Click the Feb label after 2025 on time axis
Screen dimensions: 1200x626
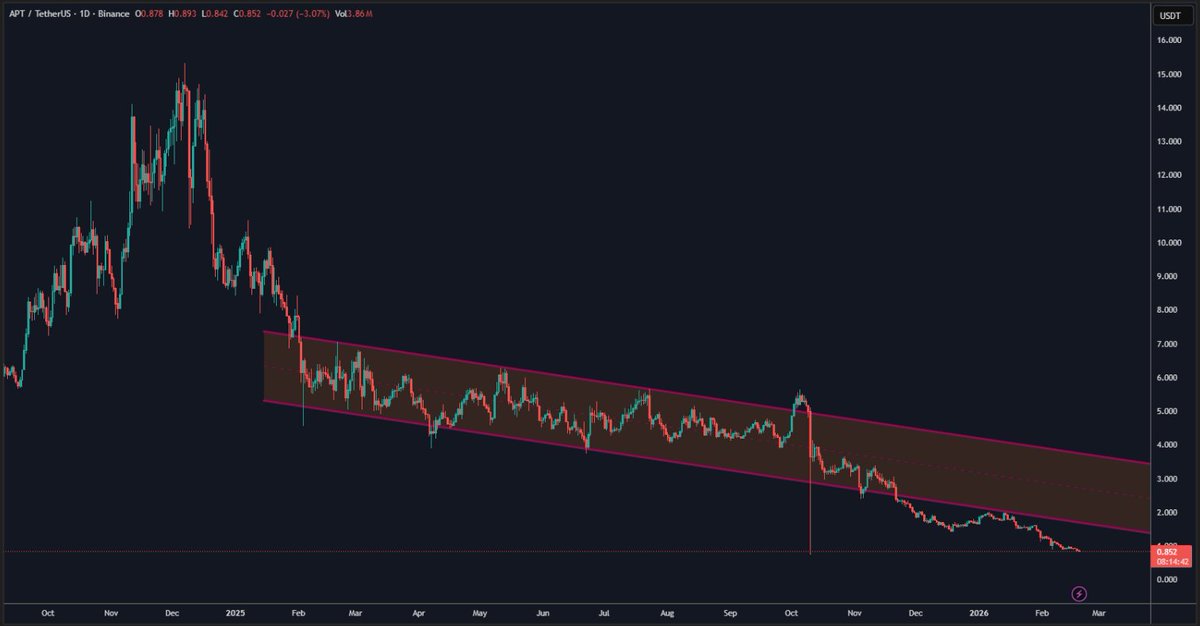point(297,611)
